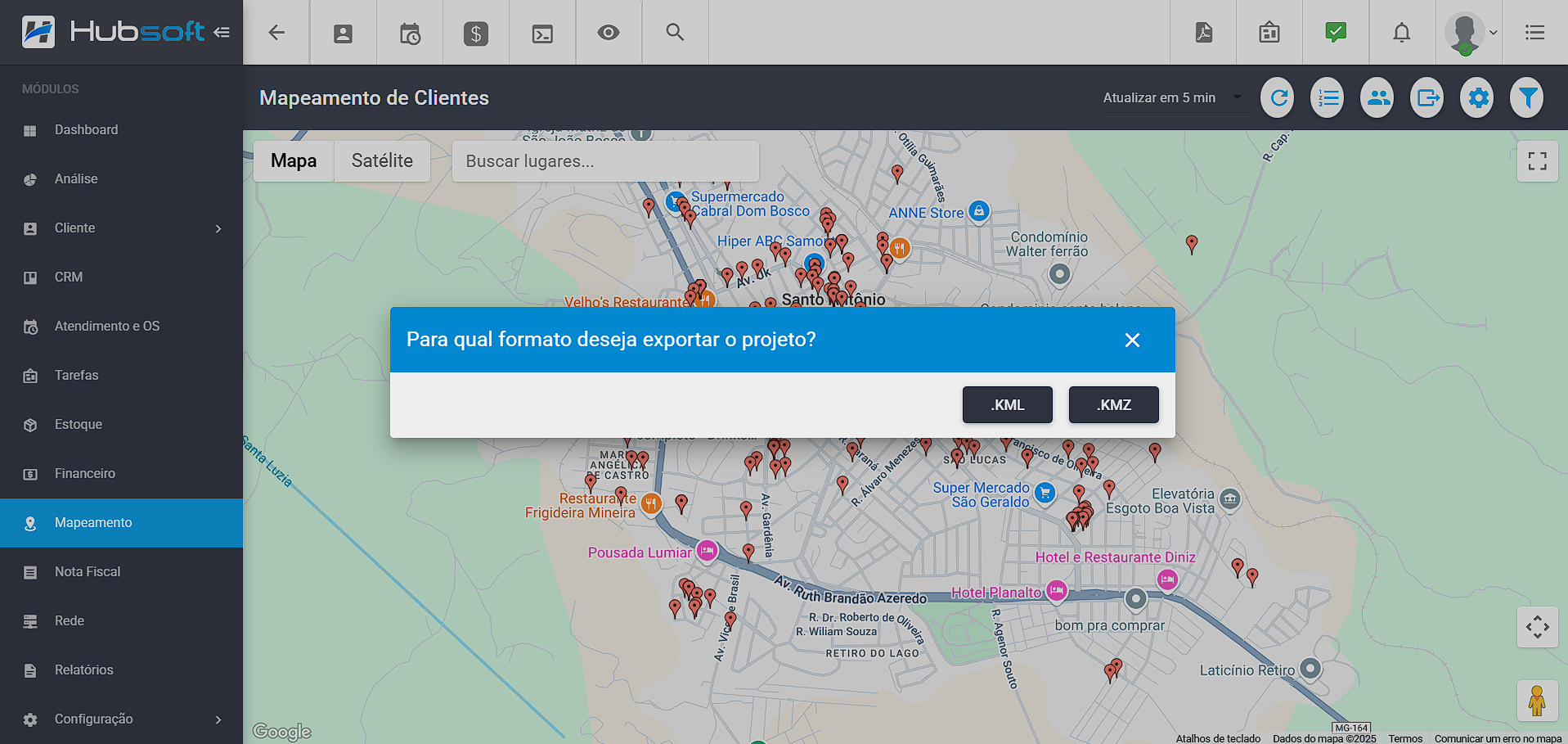This screenshot has width=1568, height=744.
Task: Focus the Buscar lugares search field
Action: pos(605,161)
